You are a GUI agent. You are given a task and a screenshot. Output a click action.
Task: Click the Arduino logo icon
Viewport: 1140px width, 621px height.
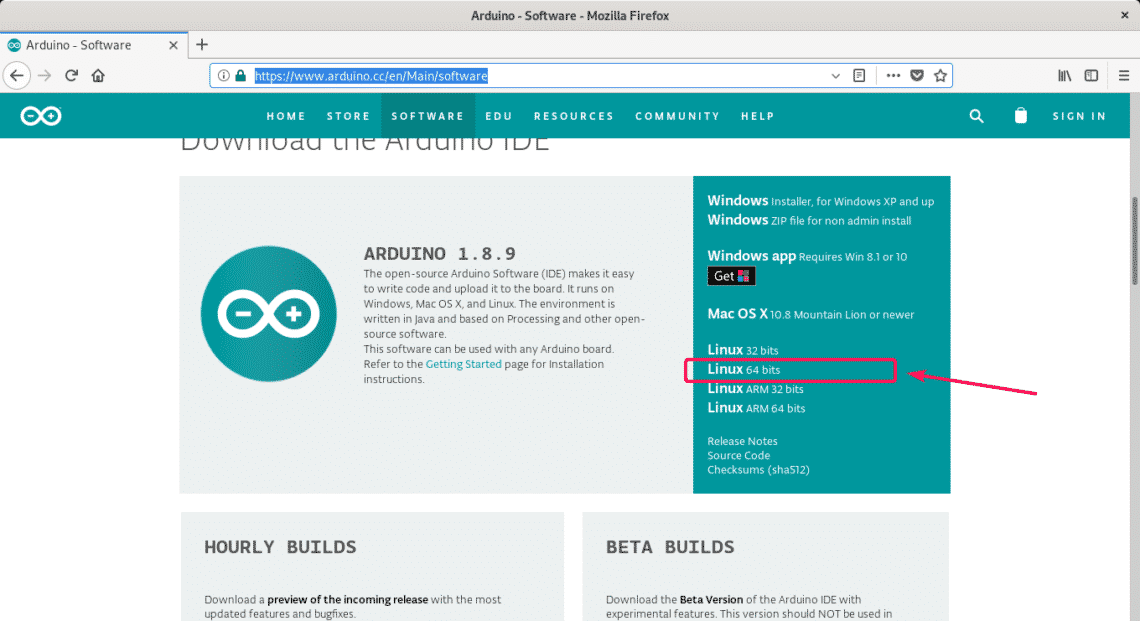[40, 115]
